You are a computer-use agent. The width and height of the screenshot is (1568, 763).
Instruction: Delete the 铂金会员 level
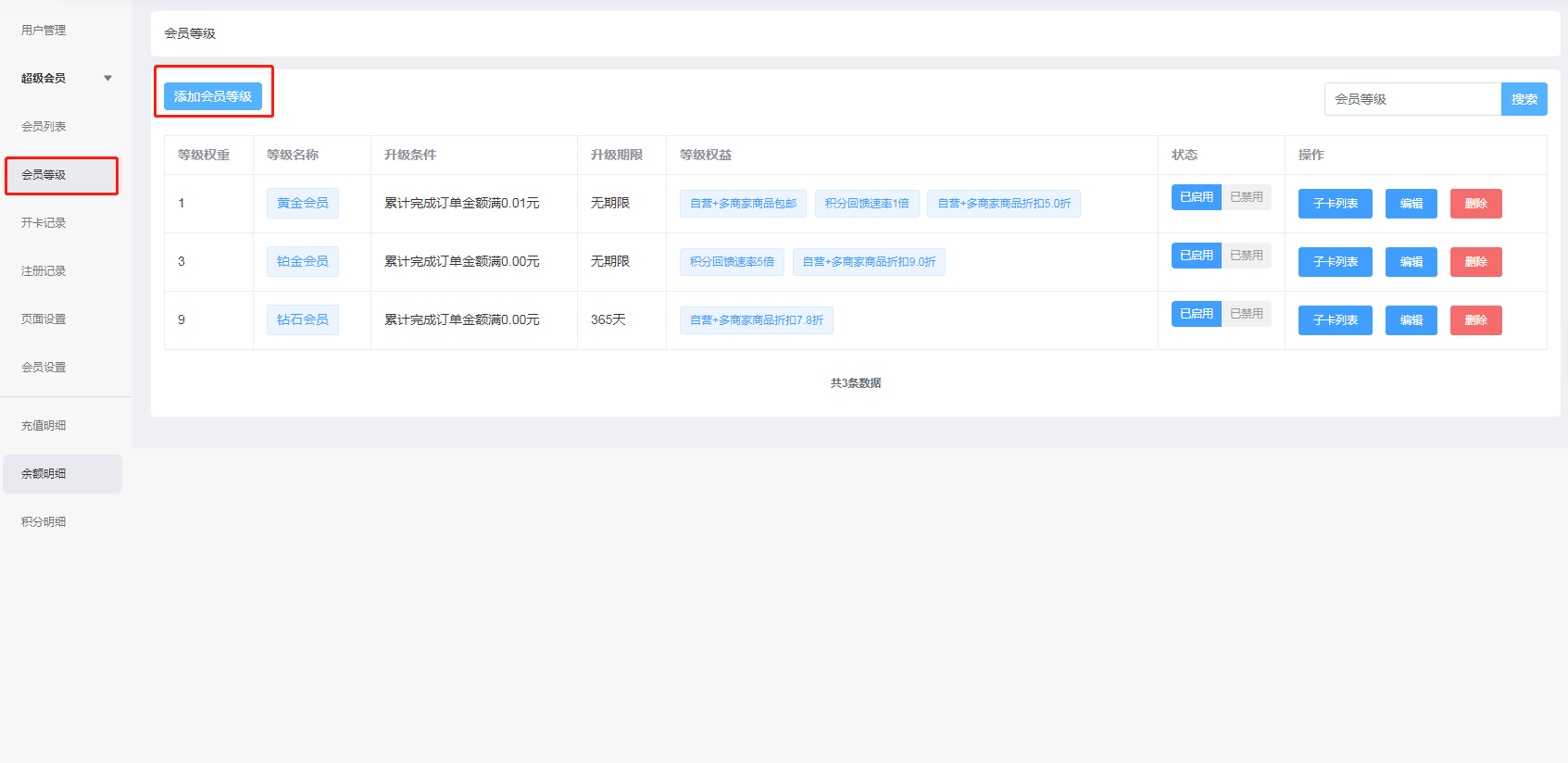(x=1476, y=262)
